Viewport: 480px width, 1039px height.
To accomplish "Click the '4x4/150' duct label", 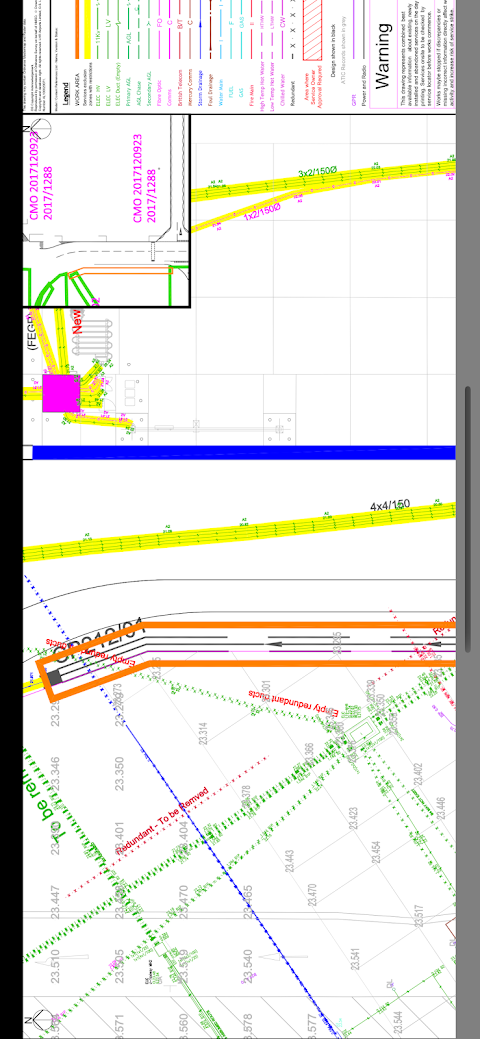I will click(x=390, y=506).
